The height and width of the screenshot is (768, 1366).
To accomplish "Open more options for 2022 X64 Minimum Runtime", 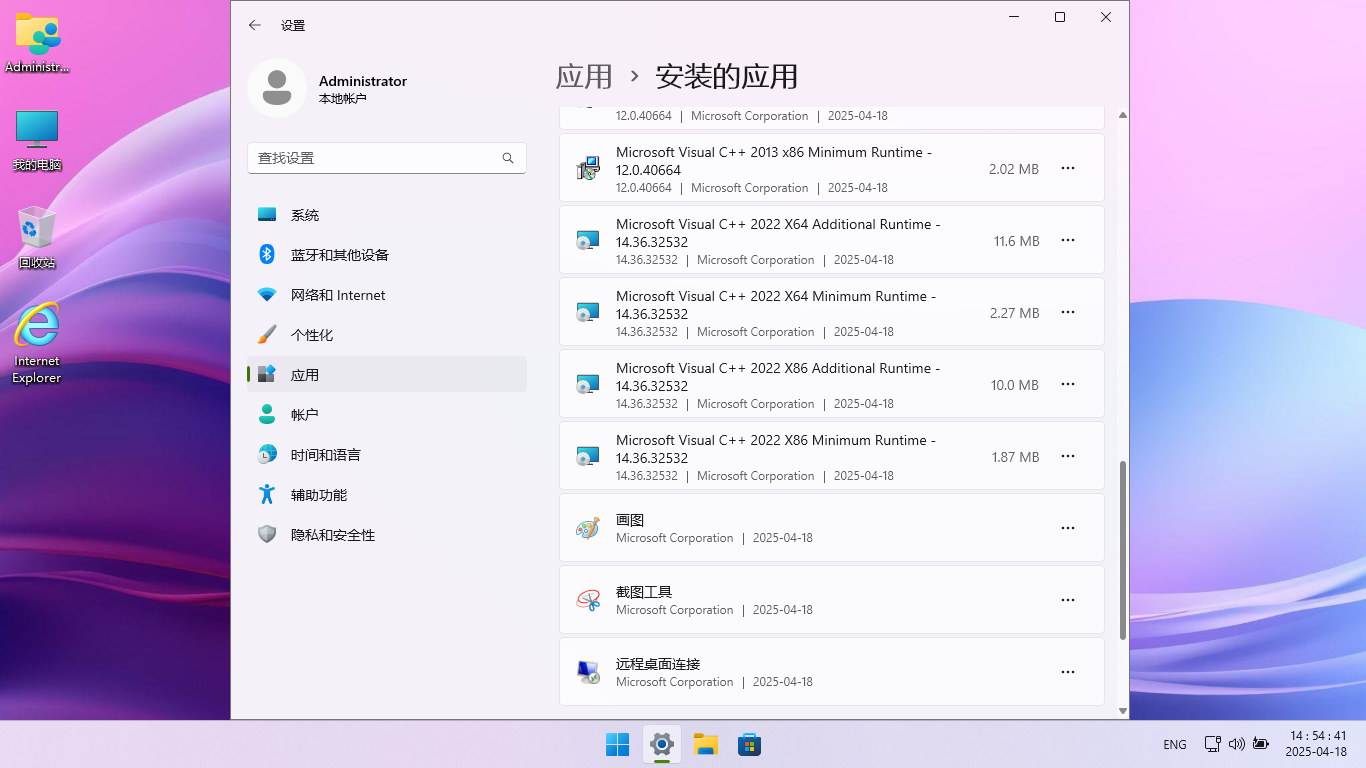I will tap(1068, 312).
